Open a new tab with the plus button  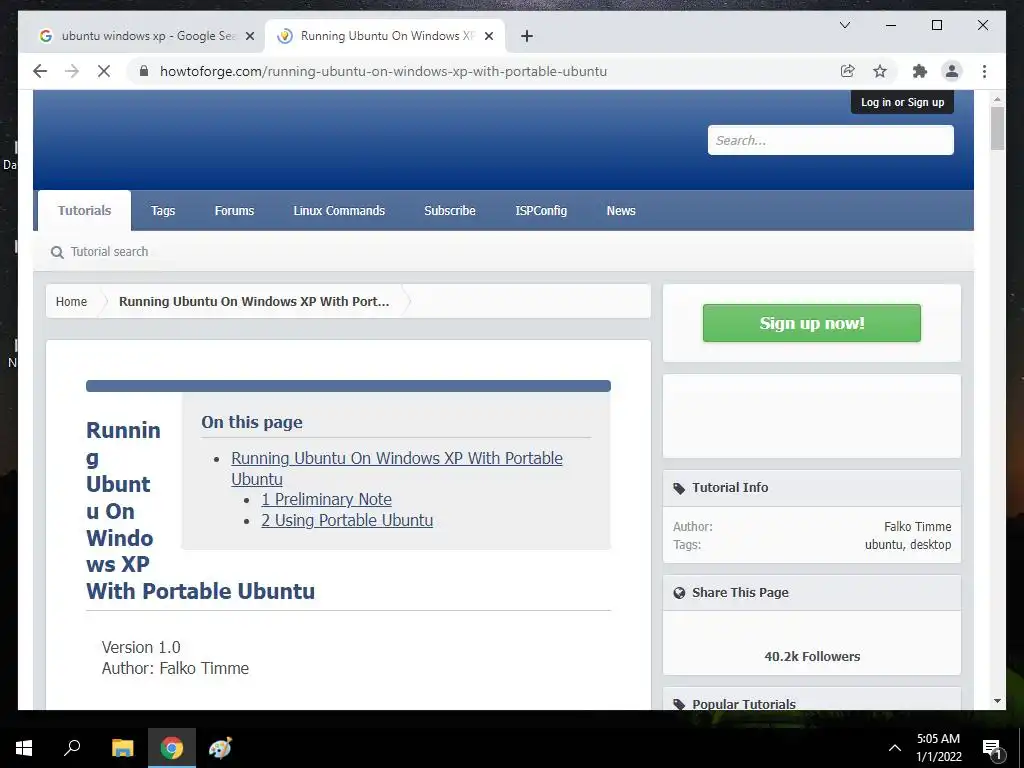pyautogui.click(x=527, y=36)
